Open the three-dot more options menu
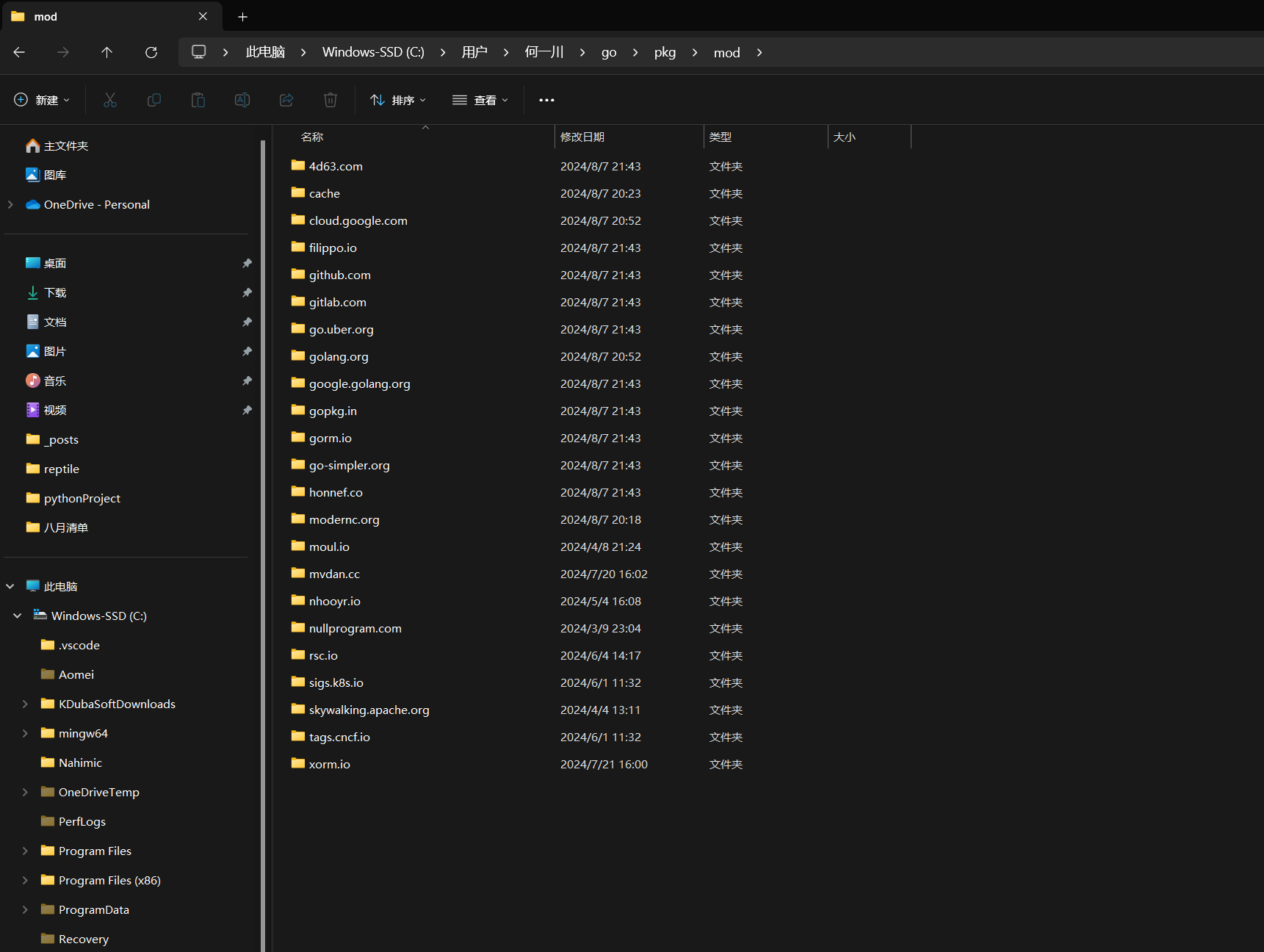Viewport: 1264px width, 952px height. [546, 100]
